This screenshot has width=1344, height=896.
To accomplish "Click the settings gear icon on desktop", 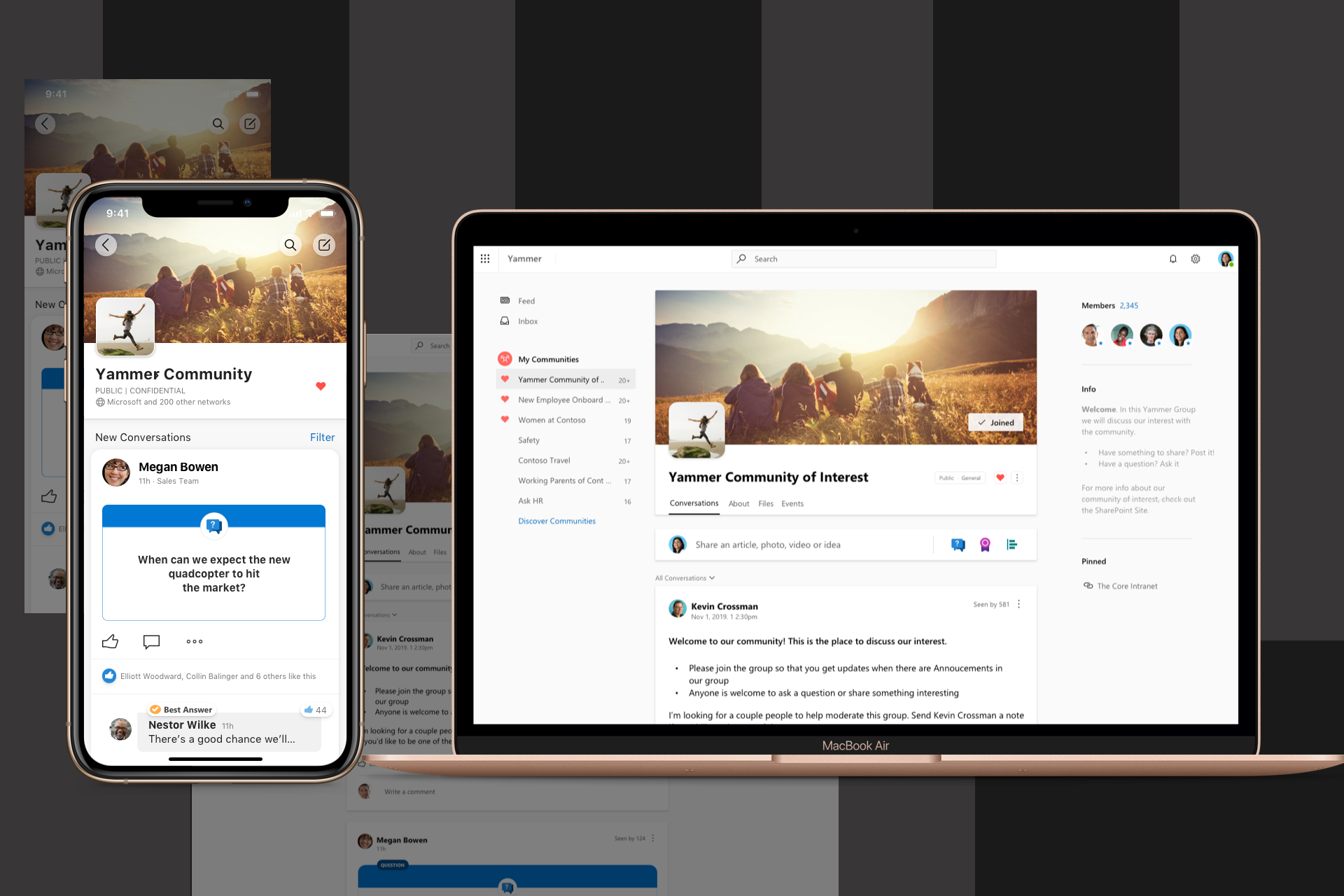I will (x=1196, y=258).
